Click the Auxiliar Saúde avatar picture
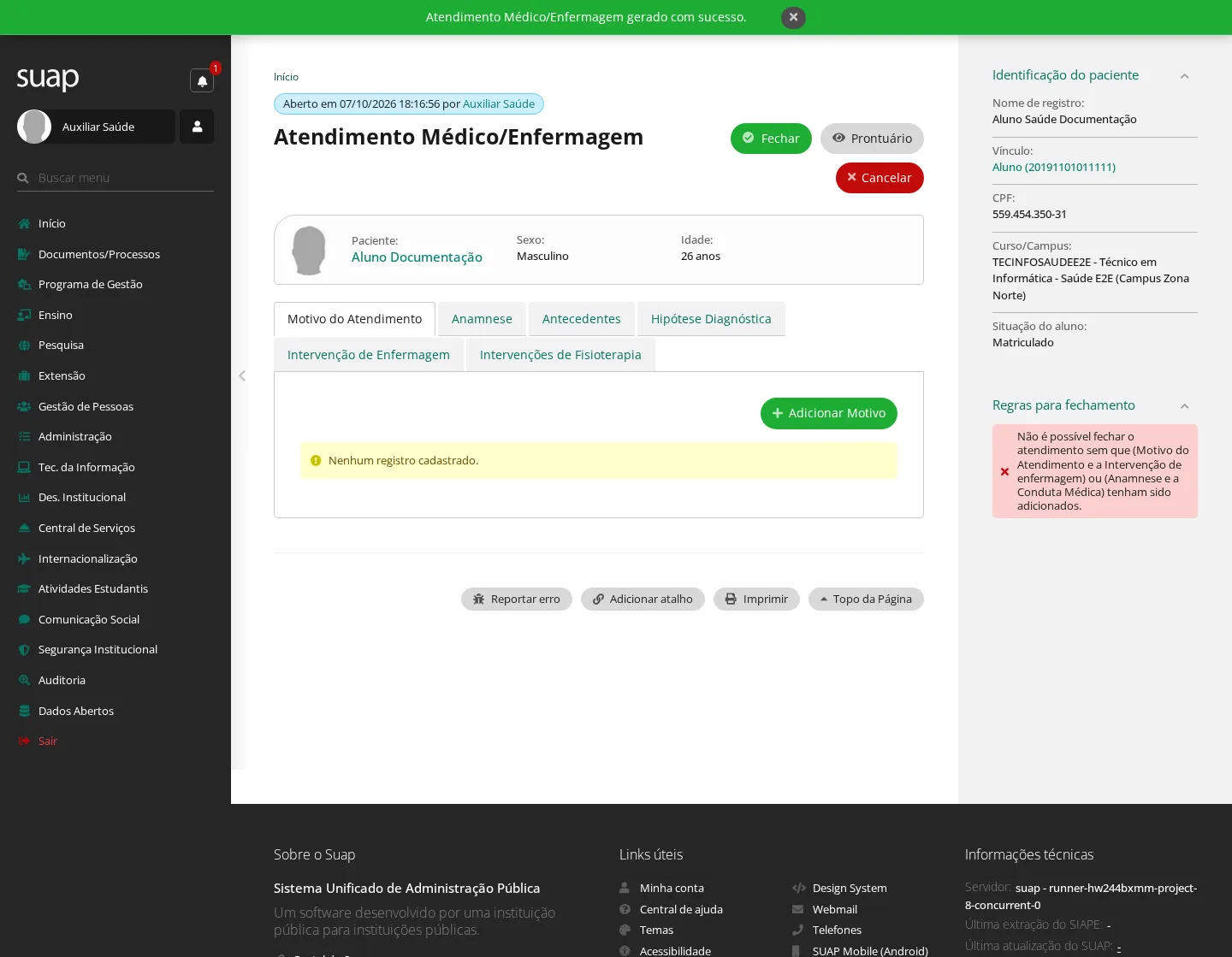This screenshot has height=957, width=1232. point(34,127)
